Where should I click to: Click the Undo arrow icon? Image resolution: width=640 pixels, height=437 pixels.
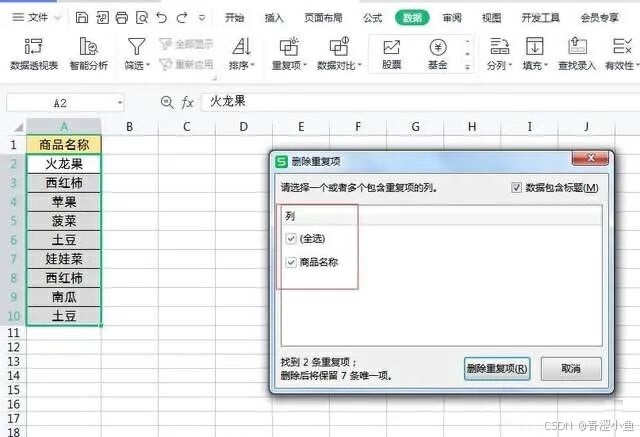162,18
